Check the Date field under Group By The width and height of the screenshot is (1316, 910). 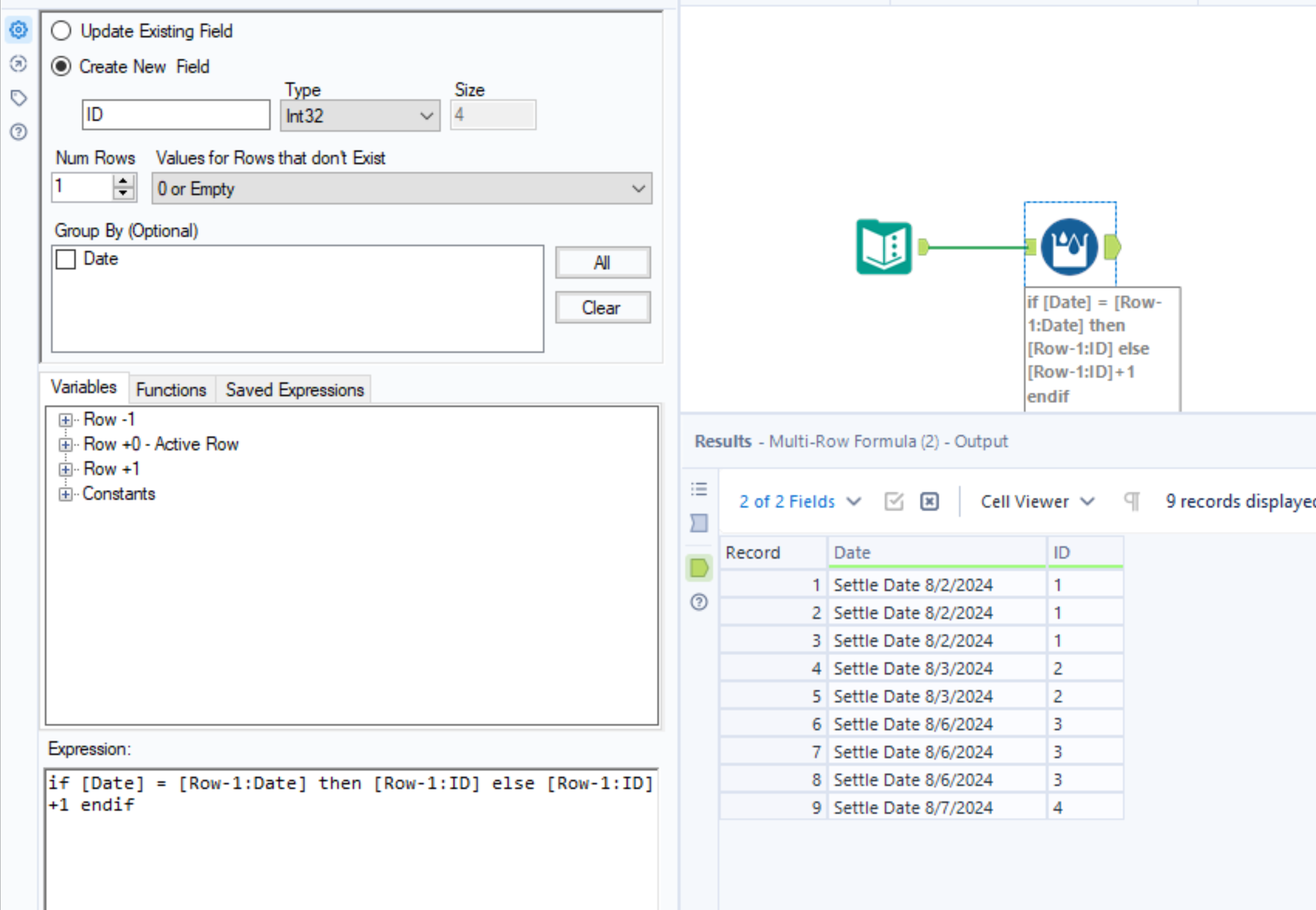(67, 259)
